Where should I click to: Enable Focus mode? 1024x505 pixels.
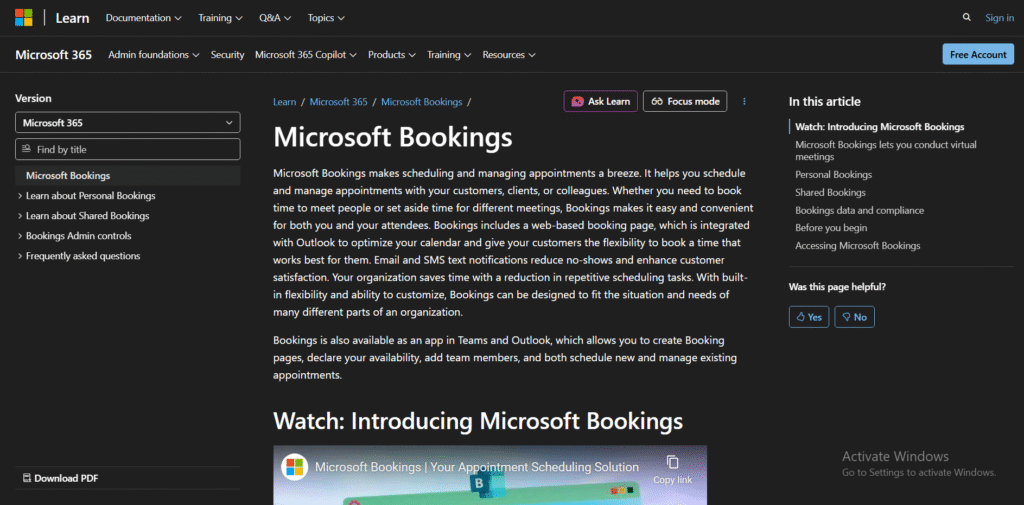point(685,101)
